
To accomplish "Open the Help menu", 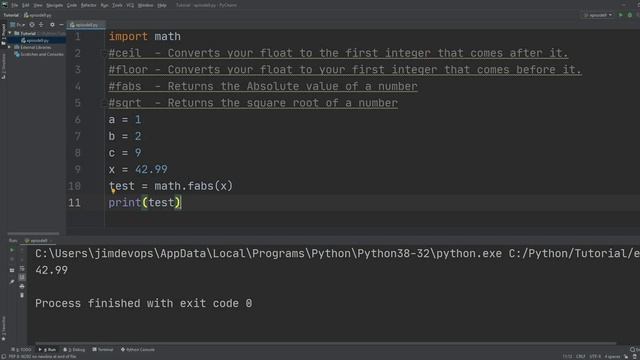I will click(x=162, y=5).
